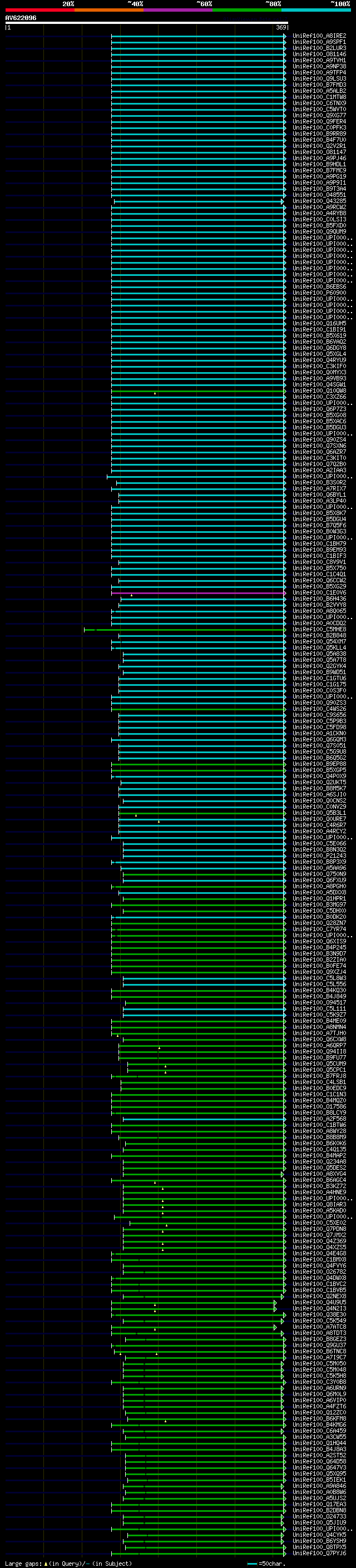Select the UniRef100_Q4N2I3 hit label
Screen dimensions: 356x1568
click(x=319, y=1309)
